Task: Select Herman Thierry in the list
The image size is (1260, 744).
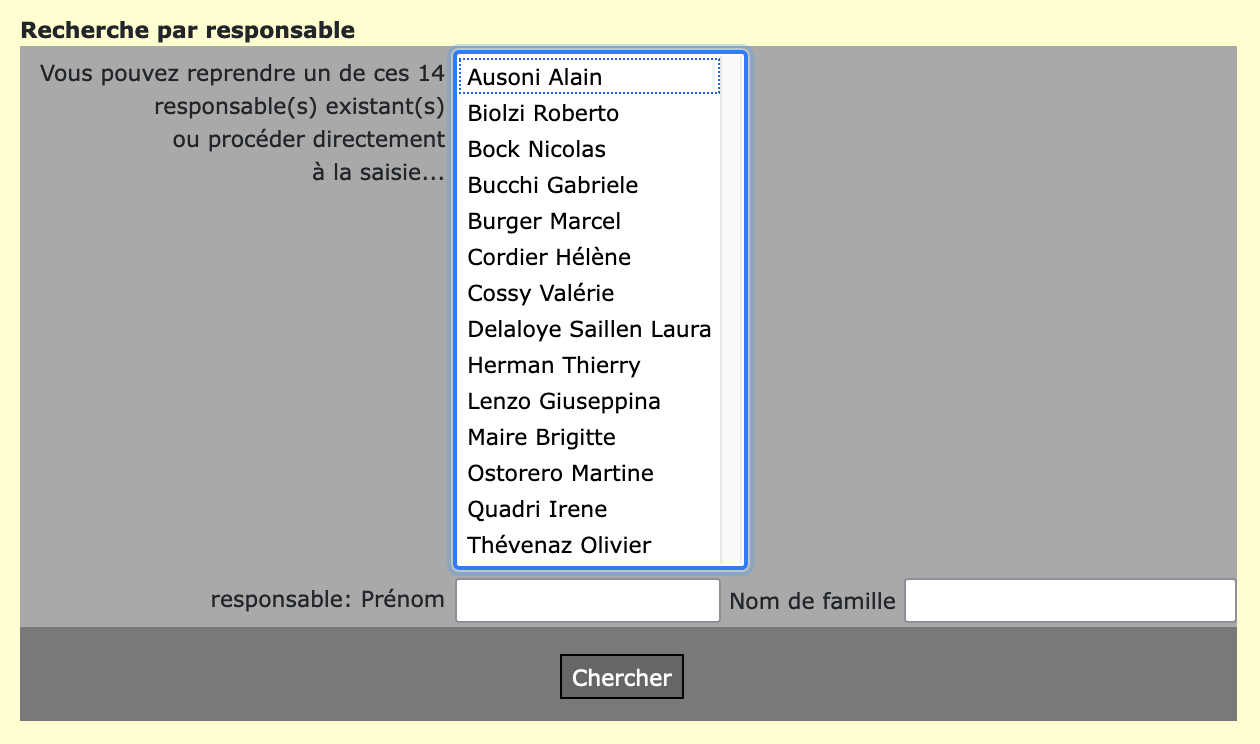Action: pyautogui.click(x=554, y=365)
